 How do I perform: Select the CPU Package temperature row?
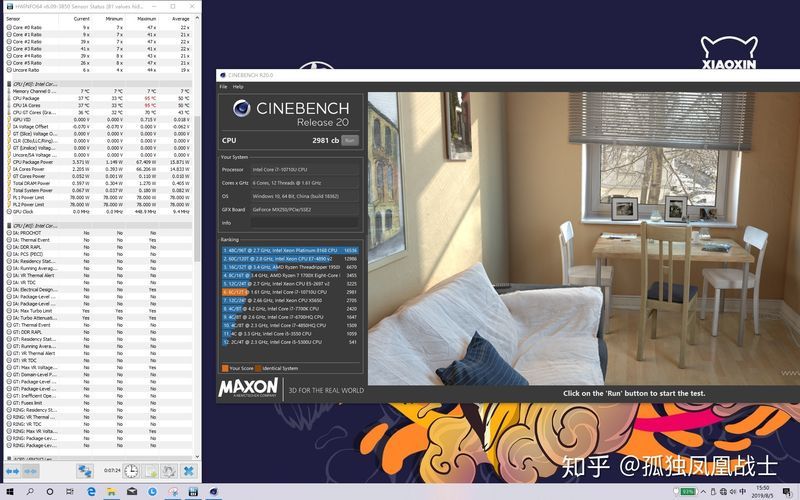coord(98,98)
